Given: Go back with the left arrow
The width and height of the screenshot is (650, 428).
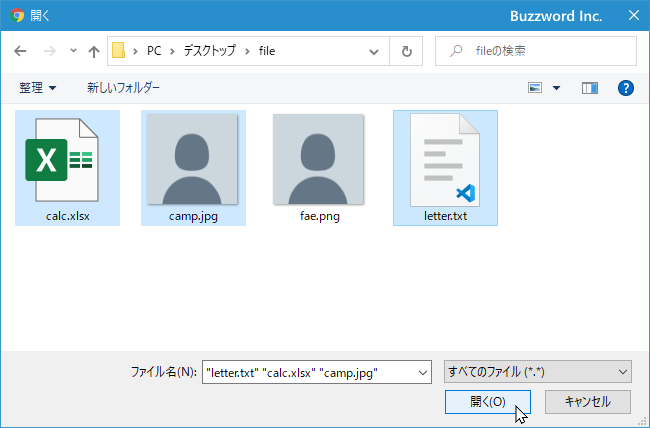Looking at the screenshot, I should (x=20, y=51).
